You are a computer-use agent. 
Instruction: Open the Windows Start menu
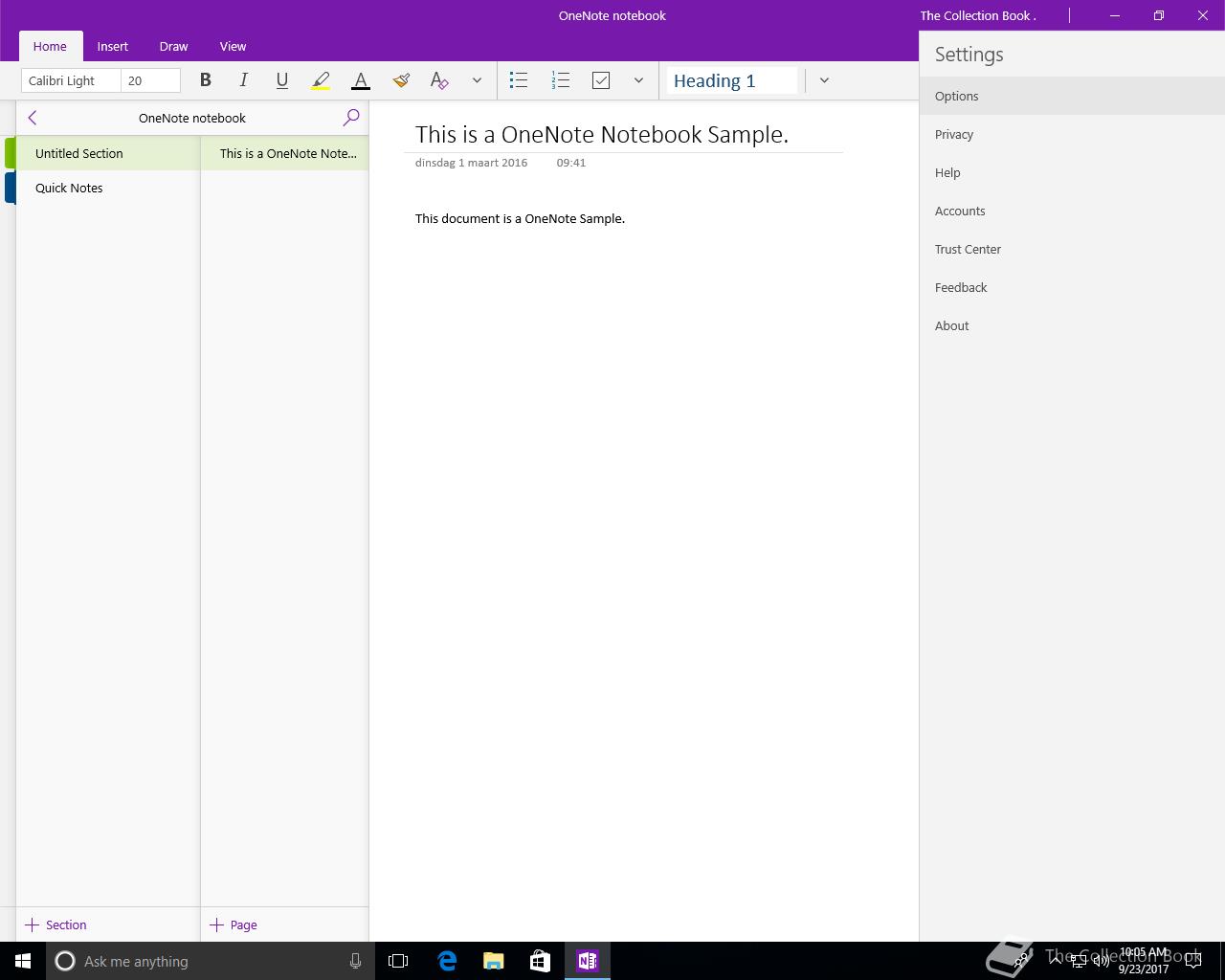(23, 961)
